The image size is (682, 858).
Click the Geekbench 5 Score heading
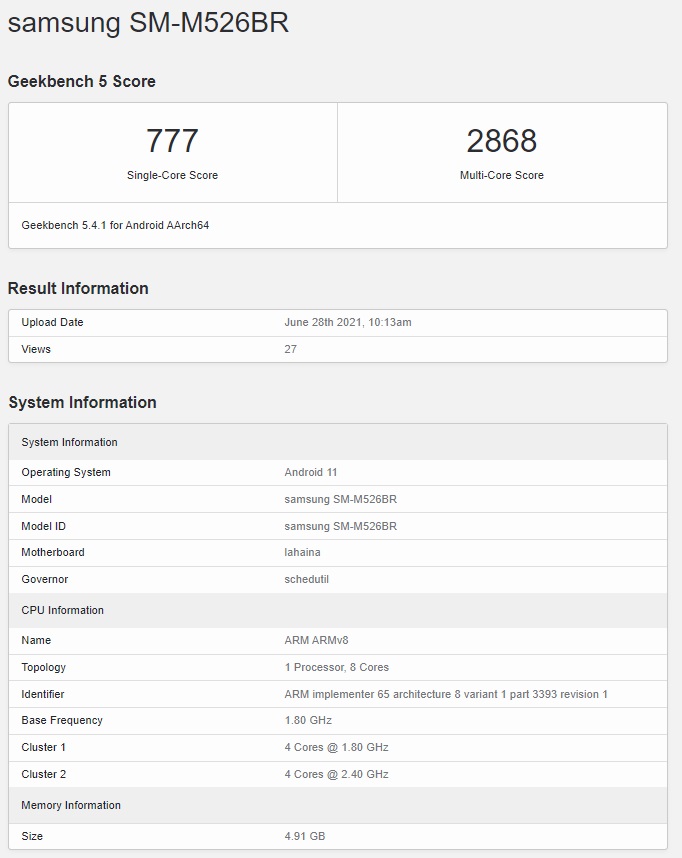tap(82, 81)
